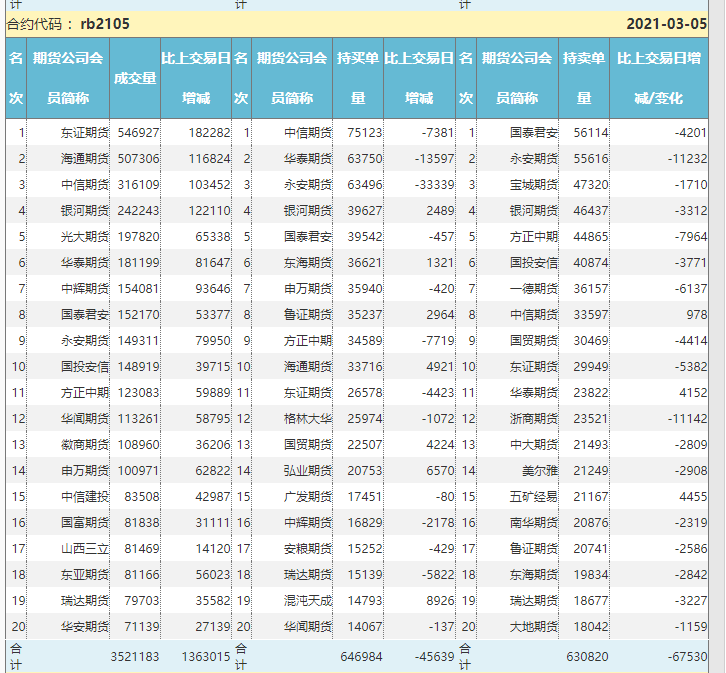The width and height of the screenshot is (726, 673).
Task: Click 海通期货 in long positions
Action: pyautogui.click(x=308, y=367)
